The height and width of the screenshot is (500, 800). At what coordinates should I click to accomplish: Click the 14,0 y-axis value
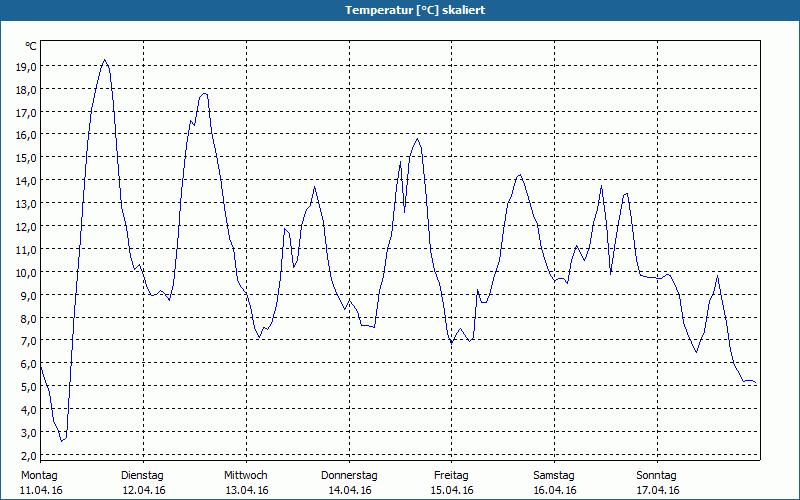pyautogui.click(x=26, y=181)
